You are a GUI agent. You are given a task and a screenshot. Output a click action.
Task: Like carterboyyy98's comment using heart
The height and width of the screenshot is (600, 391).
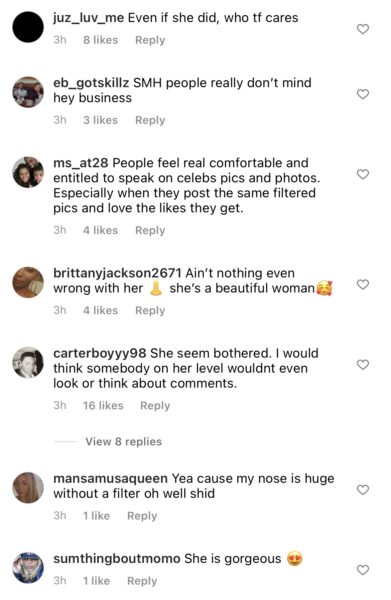click(363, 365)
